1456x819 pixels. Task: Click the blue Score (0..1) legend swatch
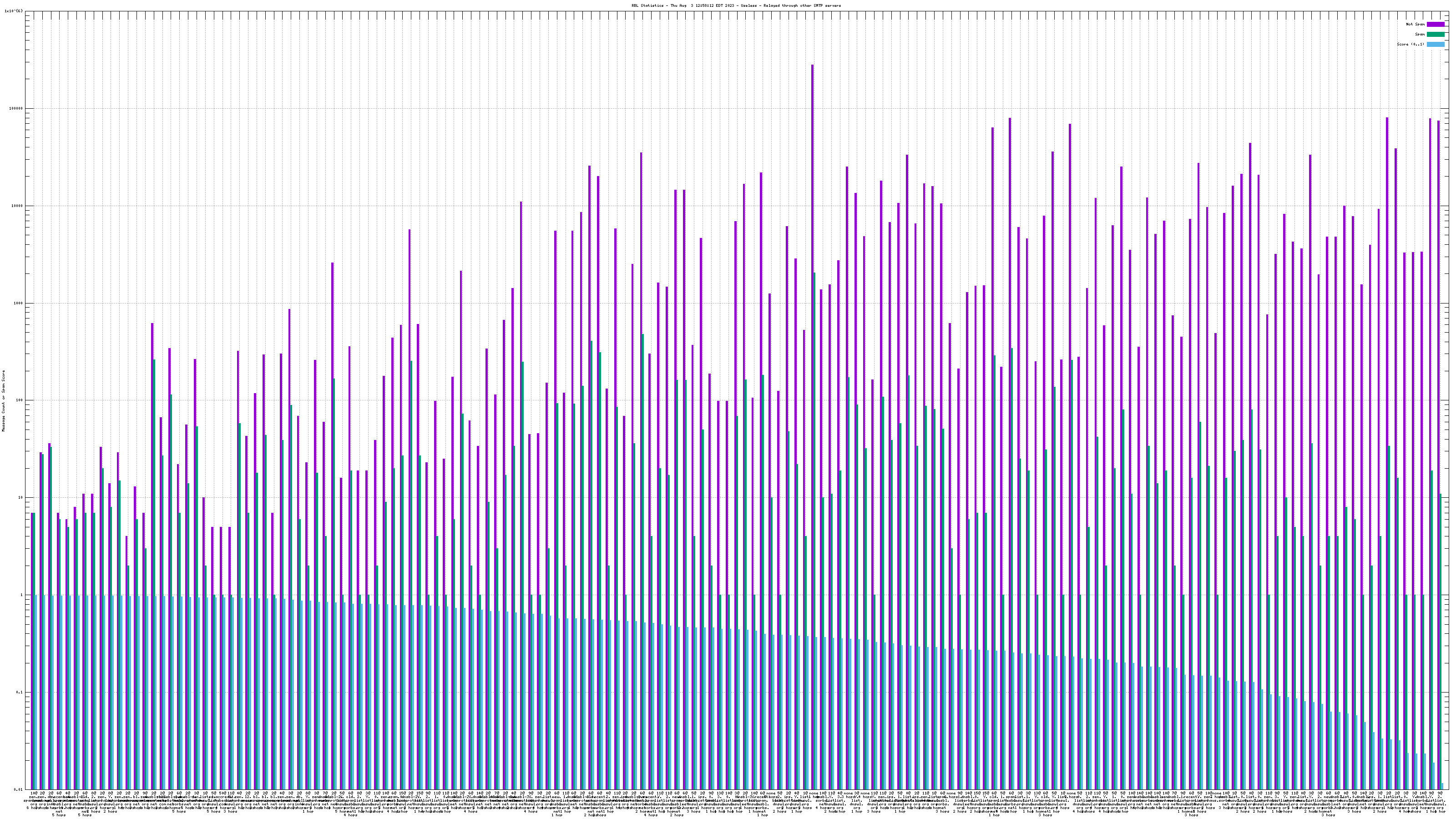(1435, 44)
